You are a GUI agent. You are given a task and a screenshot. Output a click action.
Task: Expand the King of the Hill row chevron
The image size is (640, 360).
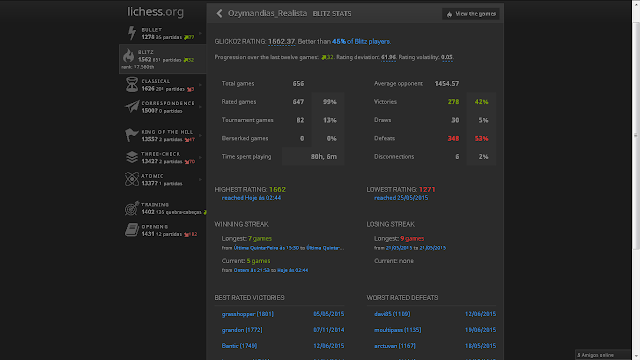pyautogui.click(x=200, y=136)
